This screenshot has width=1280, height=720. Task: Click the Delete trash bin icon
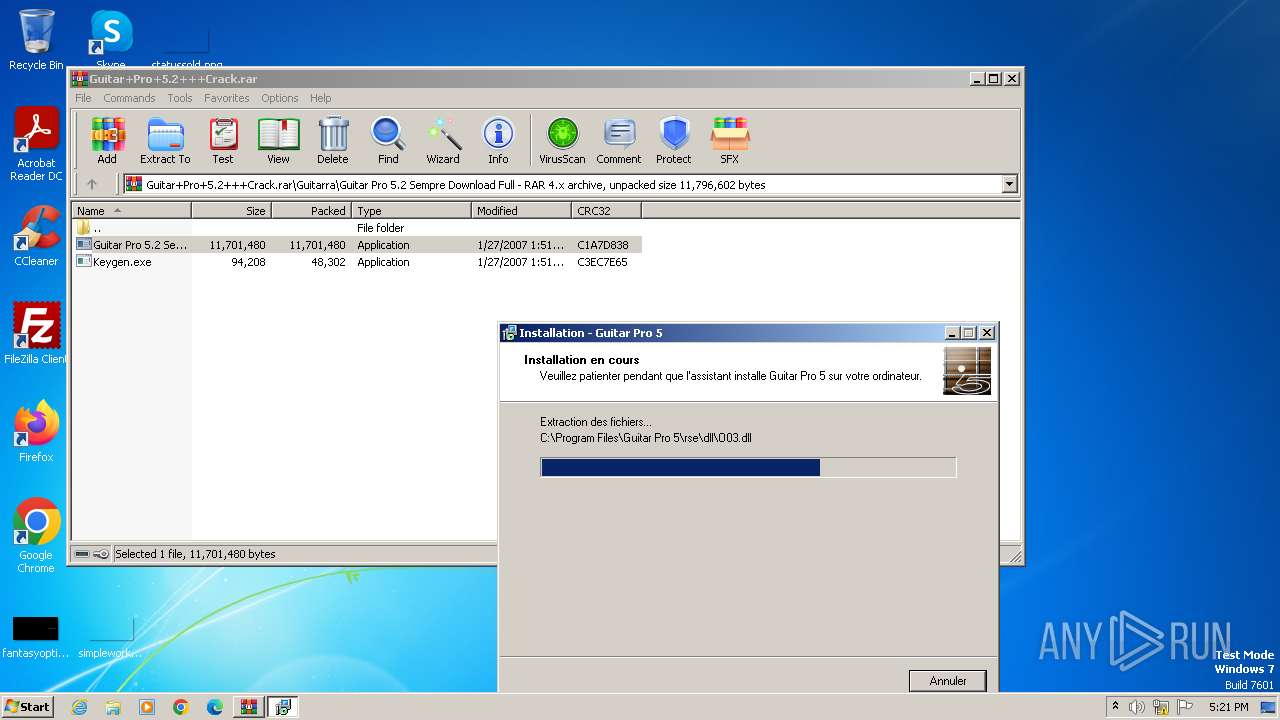[x=333, y=140]
